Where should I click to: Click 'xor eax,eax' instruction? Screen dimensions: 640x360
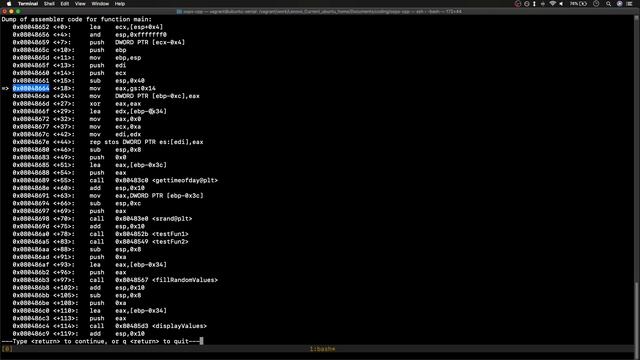click(115, 104)
